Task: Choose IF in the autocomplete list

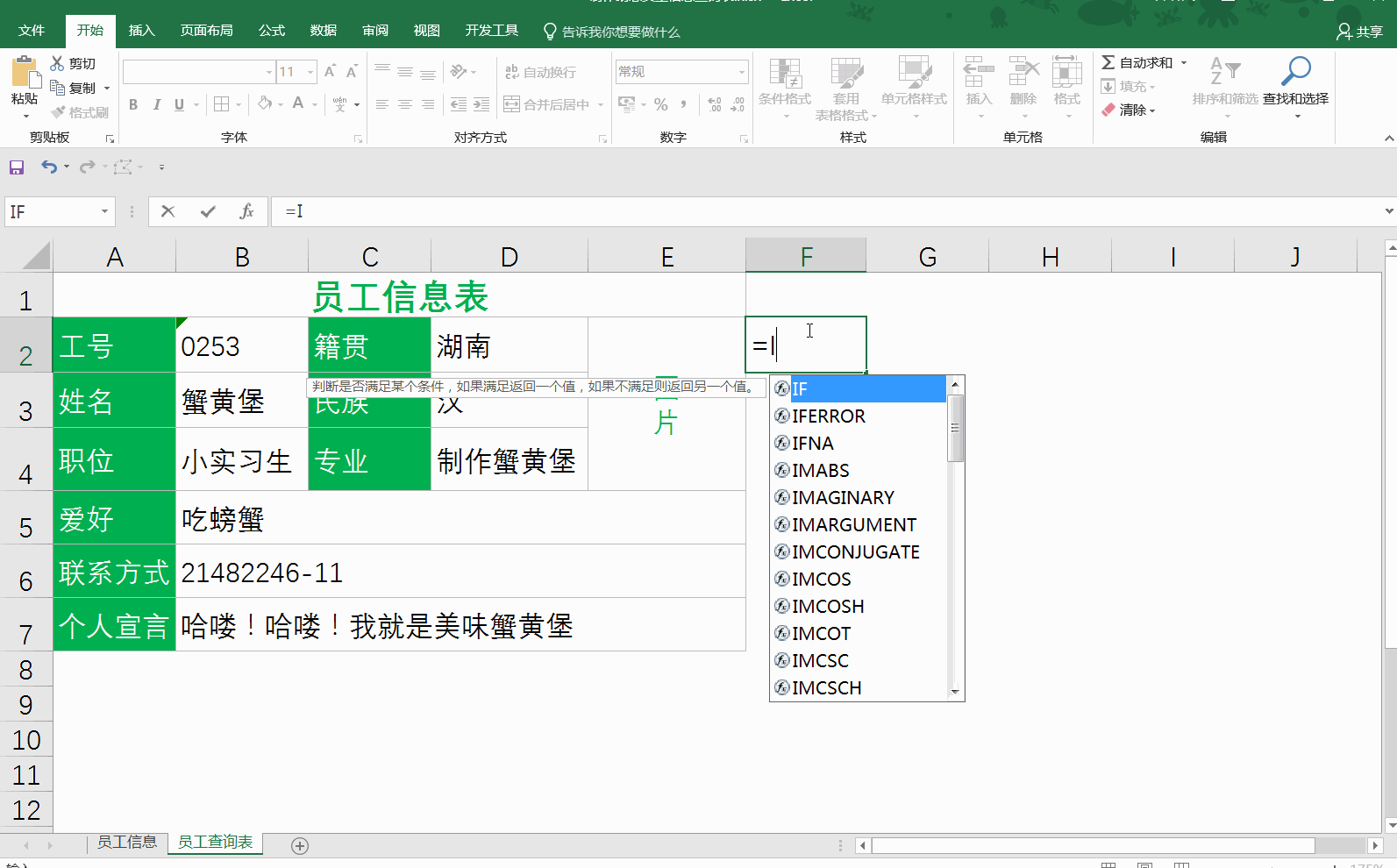Action: click(x=859, y=388)
